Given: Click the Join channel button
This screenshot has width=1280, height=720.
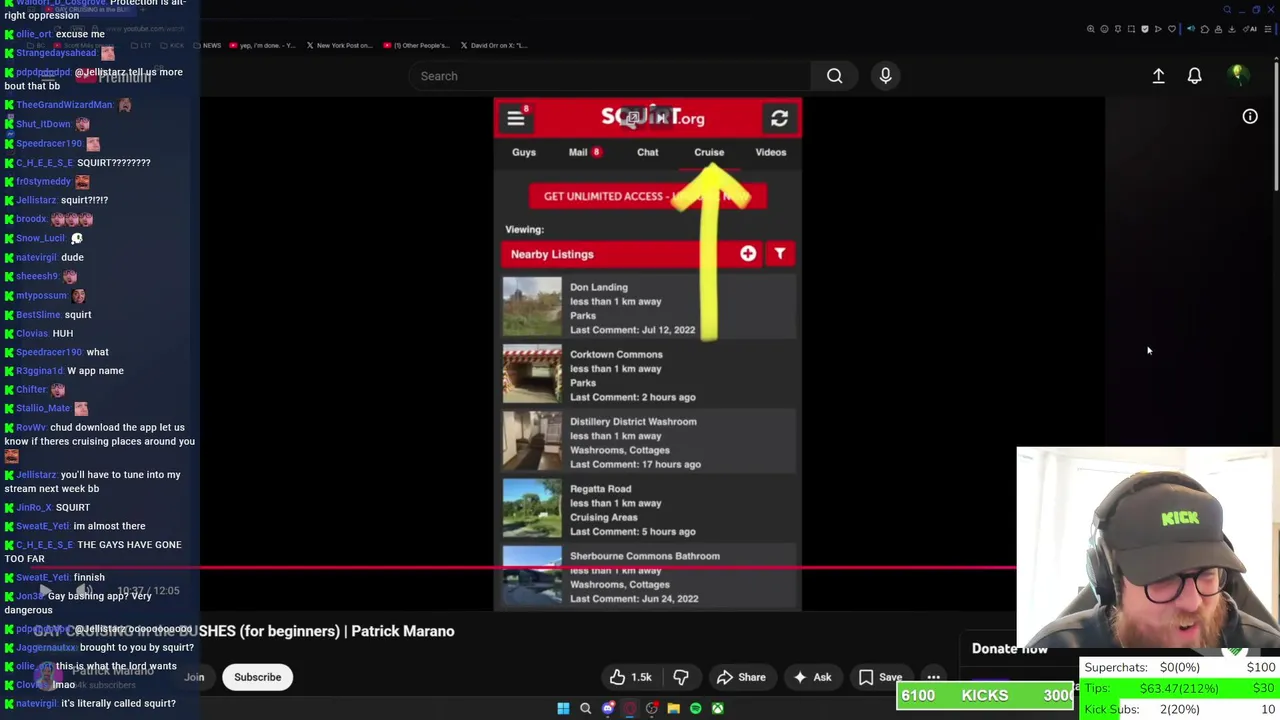Looking at the screenshot, I should point(194,677).
